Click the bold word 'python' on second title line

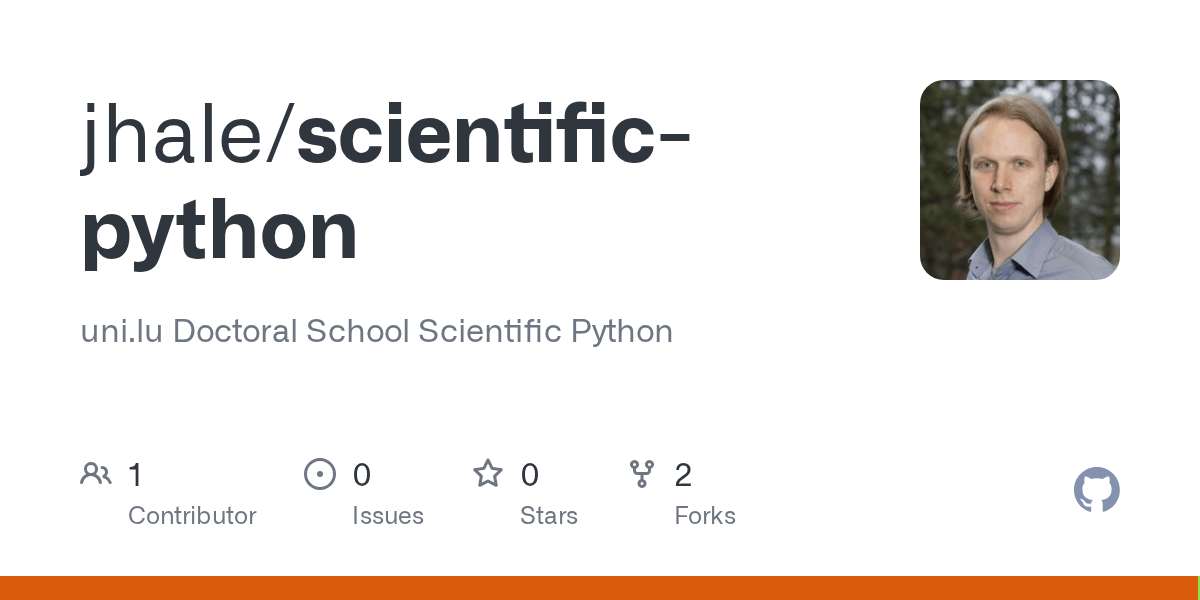[219, 232]
